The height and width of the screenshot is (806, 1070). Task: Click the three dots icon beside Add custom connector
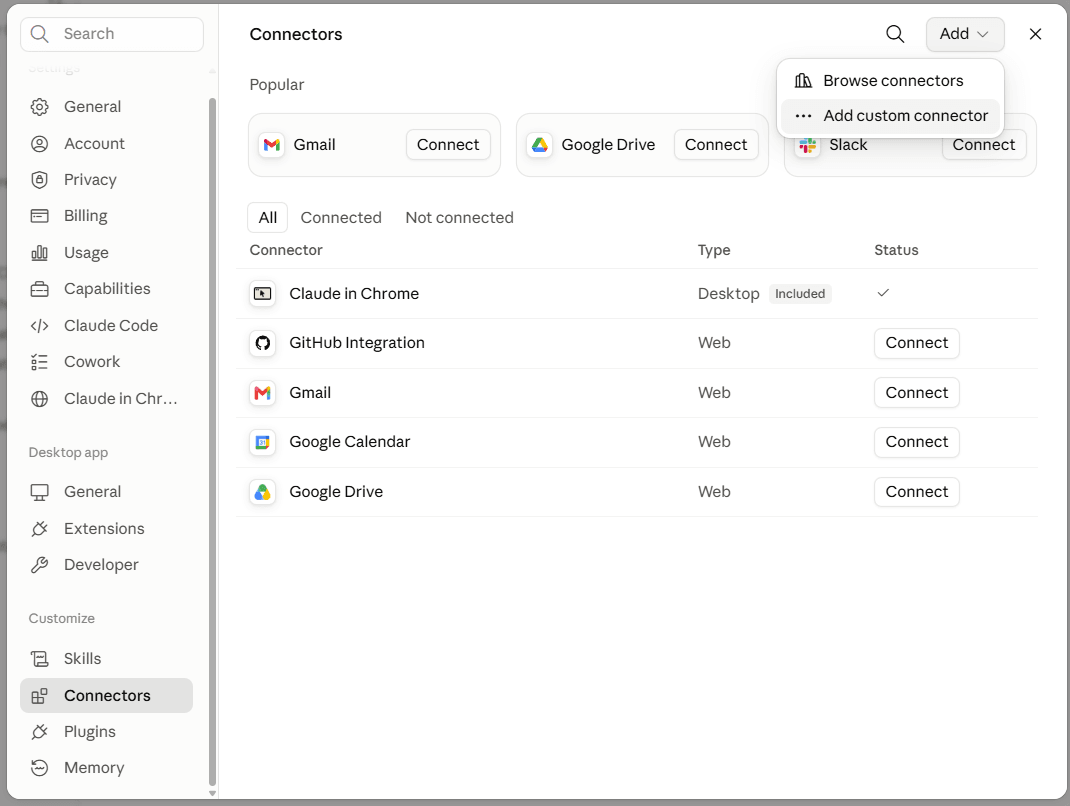[x=803, y=116]
